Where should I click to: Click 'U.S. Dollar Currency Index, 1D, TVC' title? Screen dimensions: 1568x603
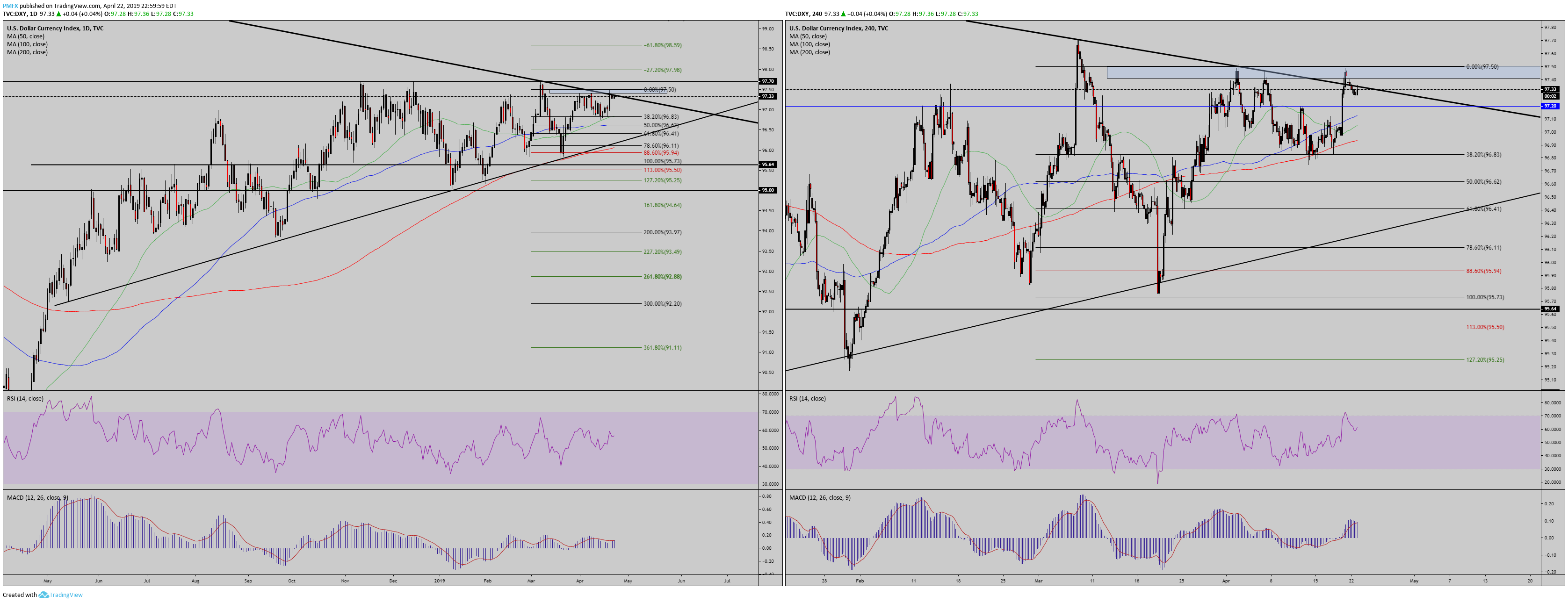point(55,29)
